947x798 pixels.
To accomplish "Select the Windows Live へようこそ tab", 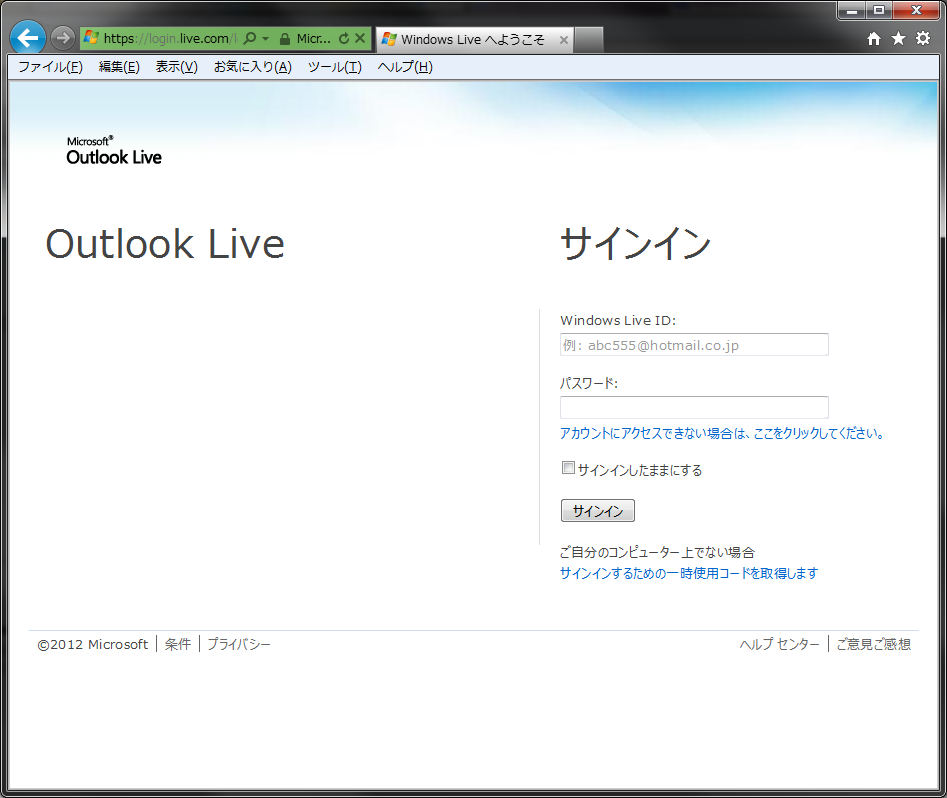I will click(473, 39).
